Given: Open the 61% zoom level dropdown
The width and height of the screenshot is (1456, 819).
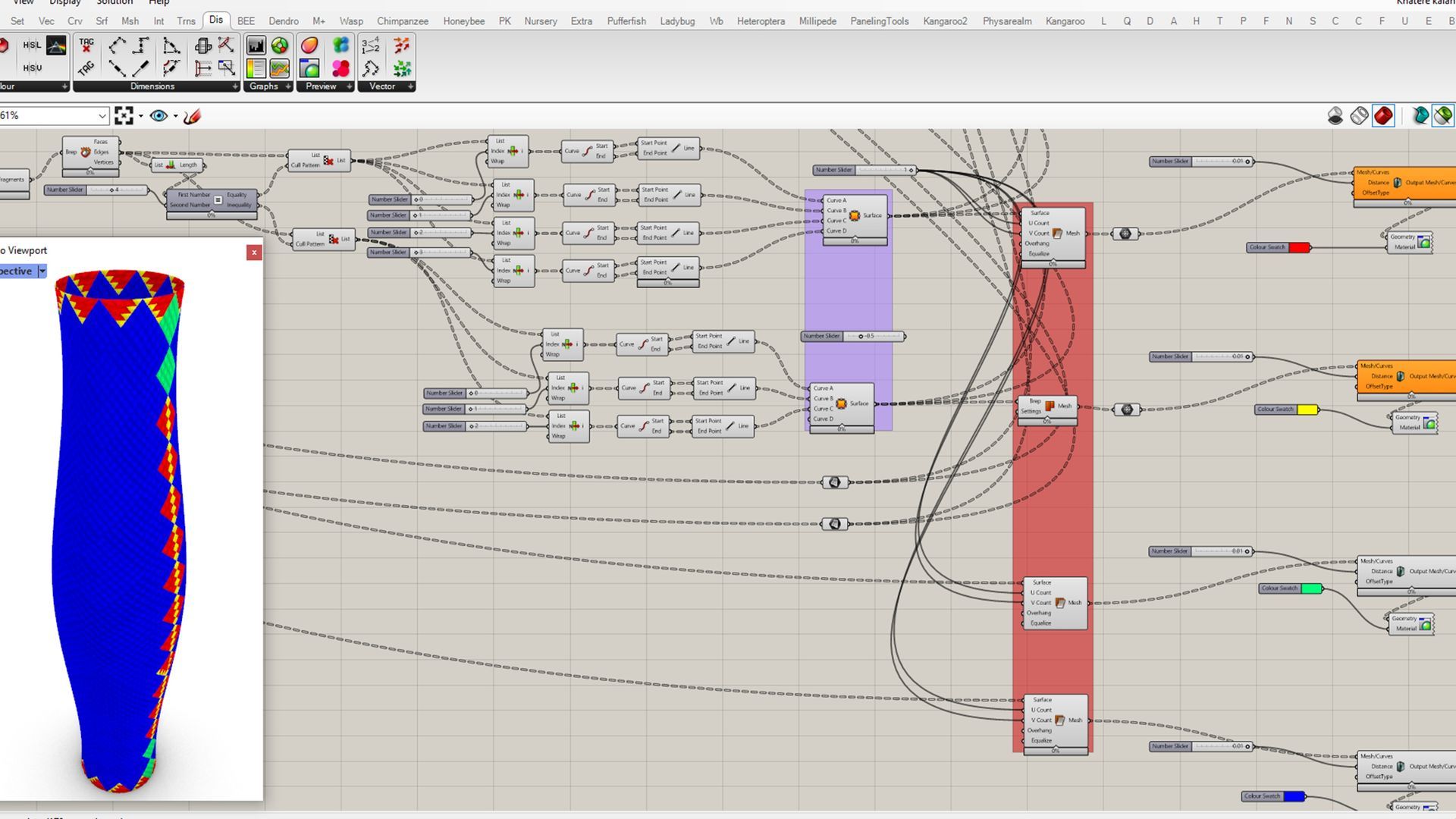Looking at the screenshot, I should pos(102,116).
